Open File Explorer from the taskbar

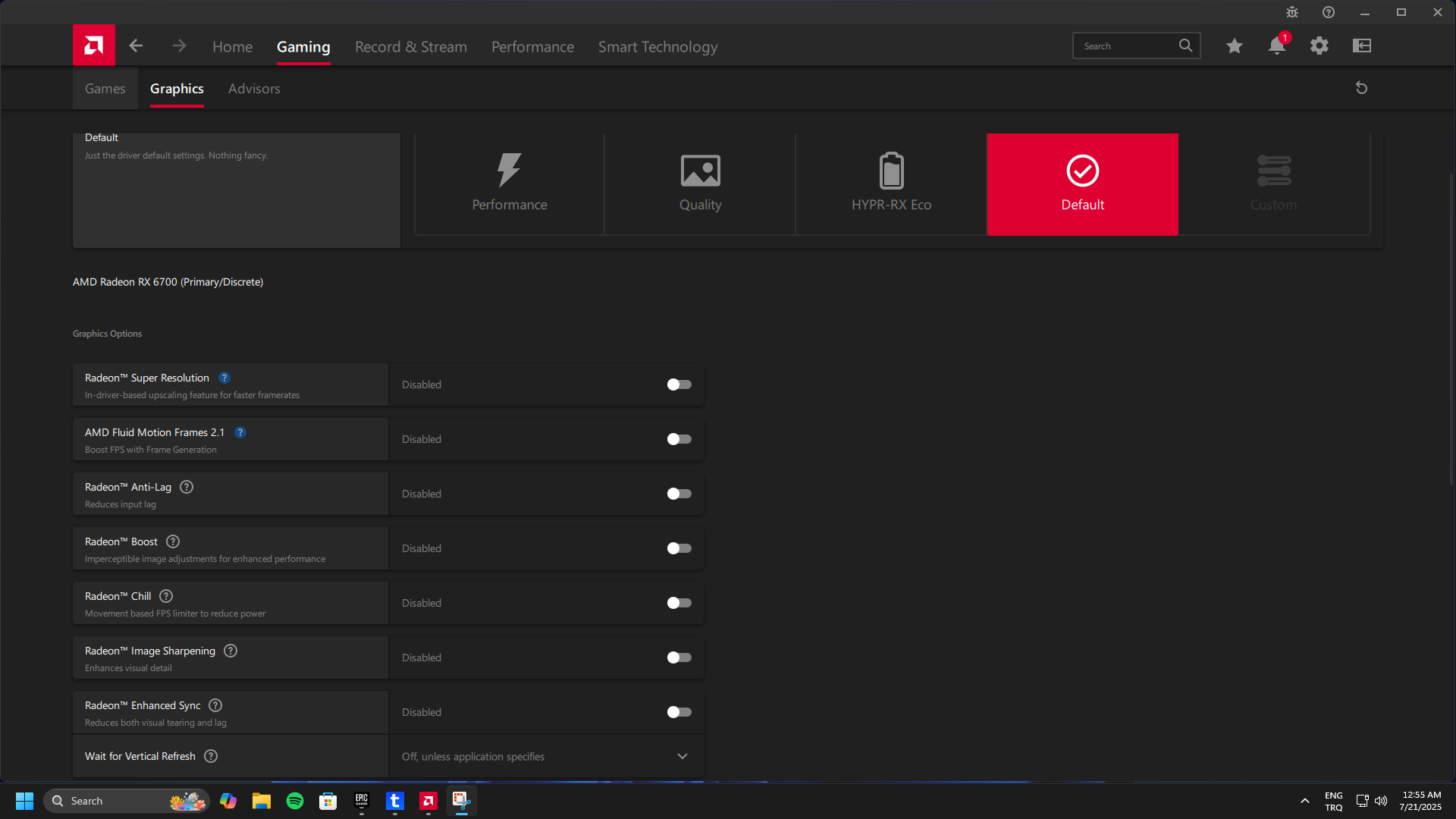click(262, 801)
